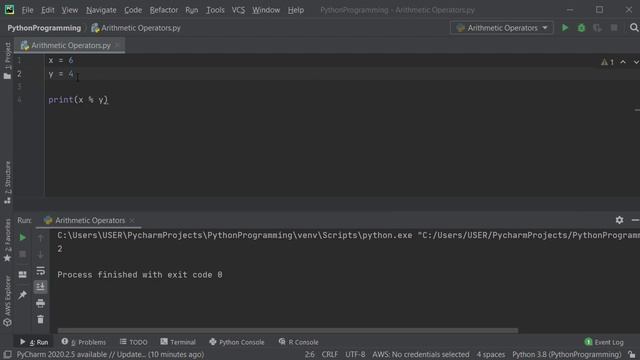Start debugging with the green bug icon
The width and height of the screenshot is (640, 360).
[581, 28]
